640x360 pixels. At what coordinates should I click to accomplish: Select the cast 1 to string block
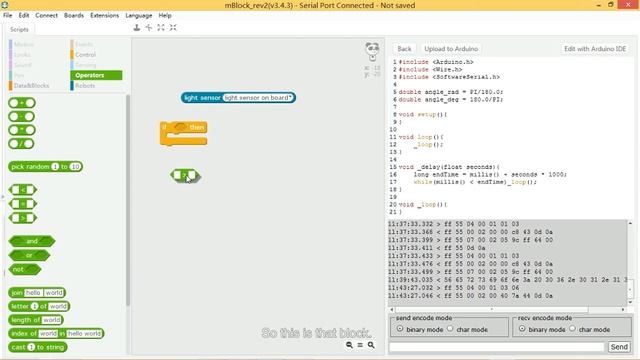coord(38,347)
